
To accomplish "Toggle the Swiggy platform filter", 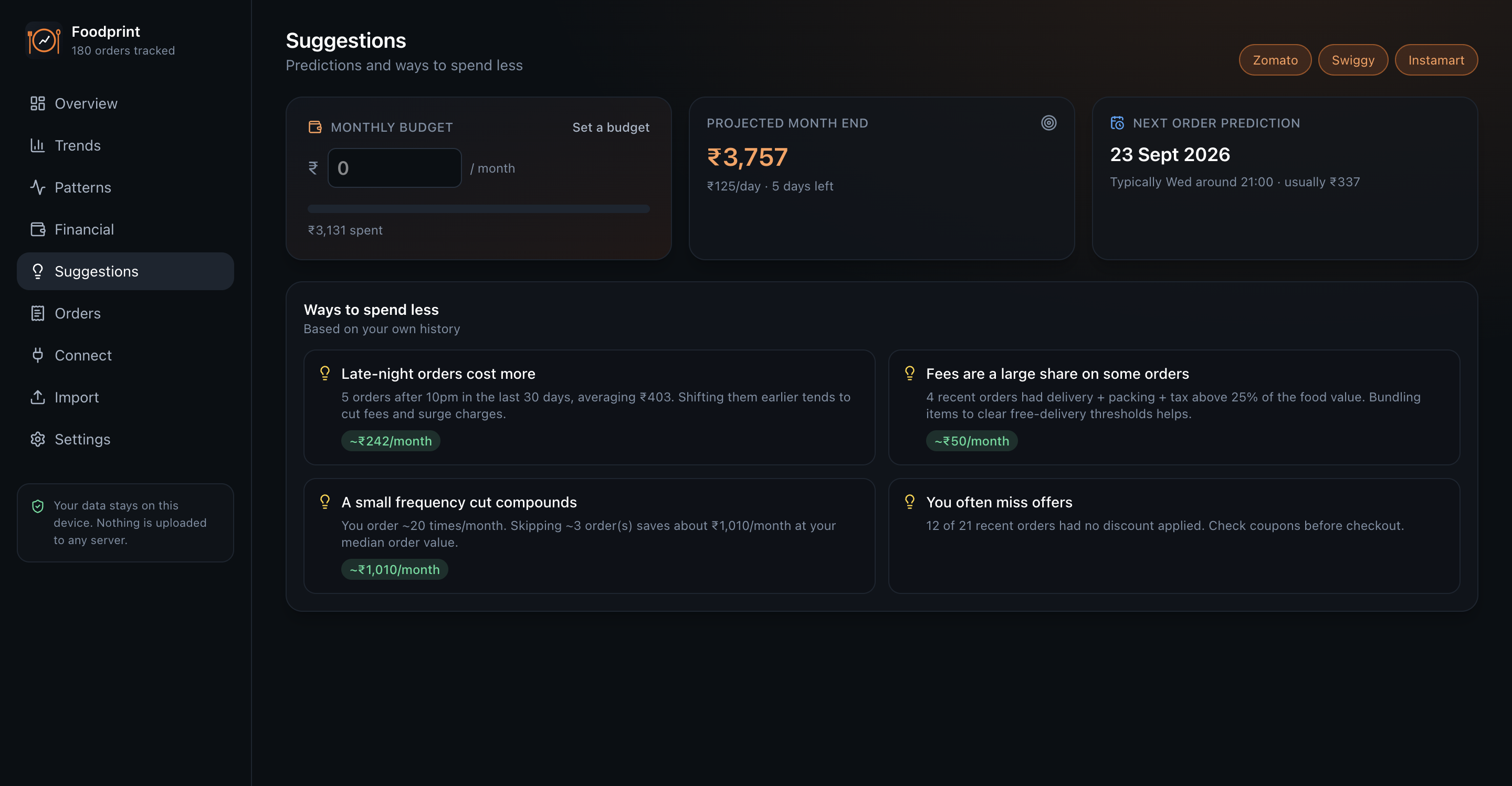I will click(1353, 60).
